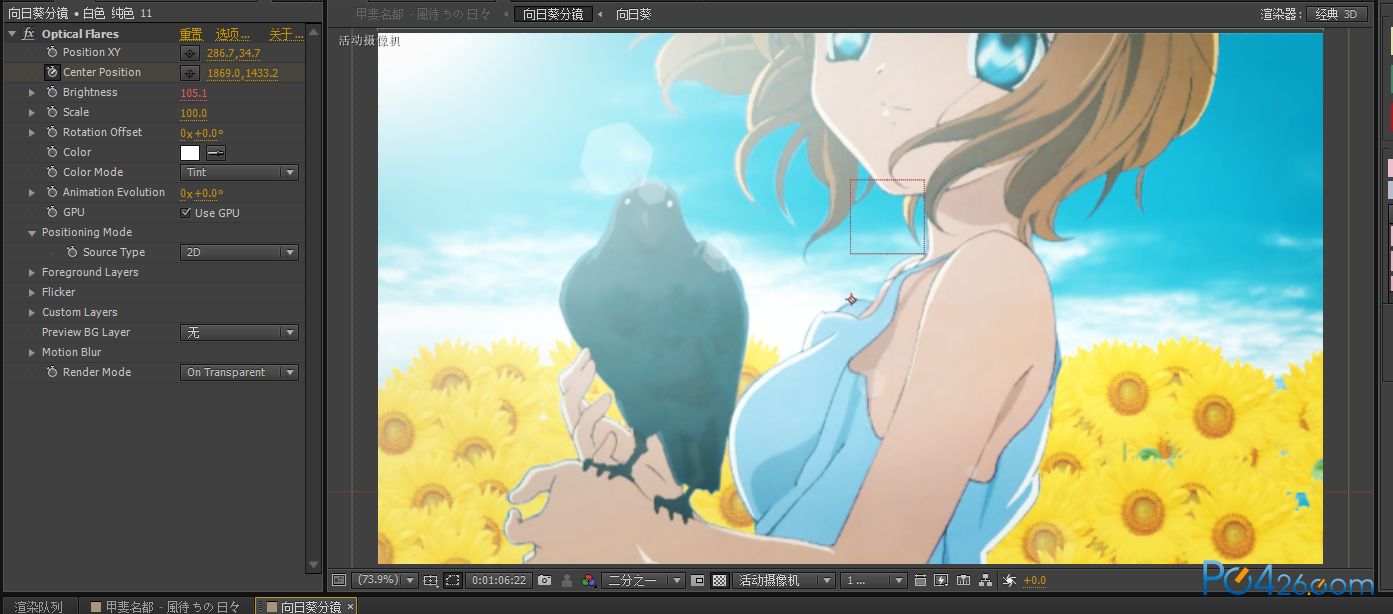The width and height of the screenshot is (1393, 614).
Task: Toggle the Center Position stopwatch
Action: tap(52, 72)
